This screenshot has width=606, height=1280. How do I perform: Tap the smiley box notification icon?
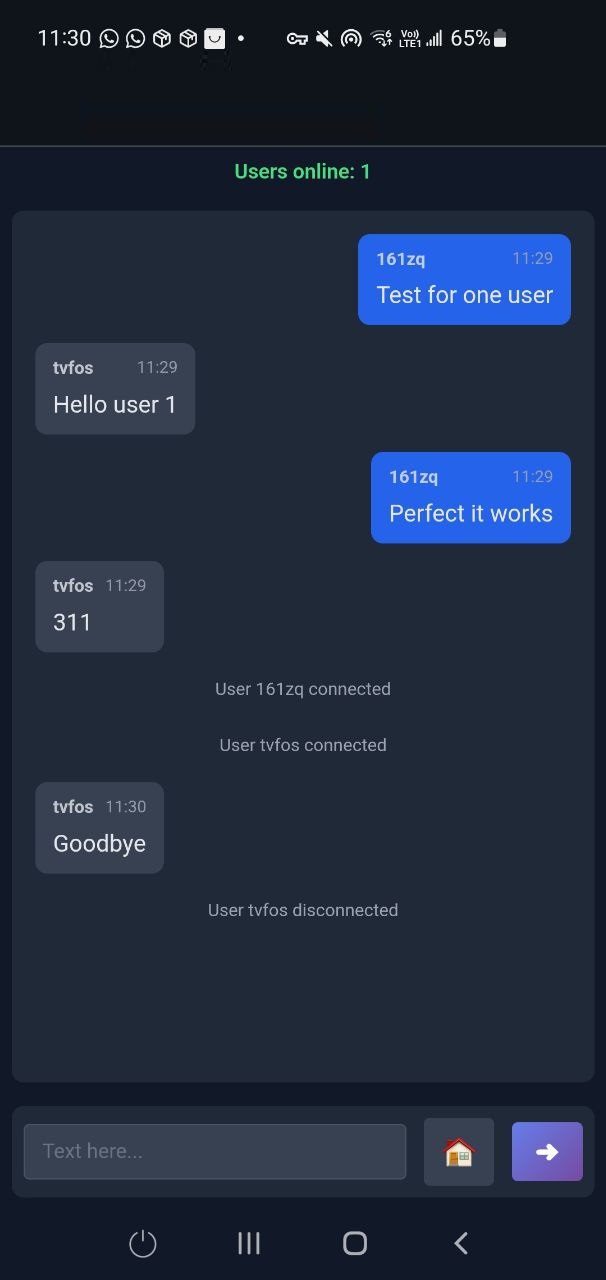(x=214, y=38)
